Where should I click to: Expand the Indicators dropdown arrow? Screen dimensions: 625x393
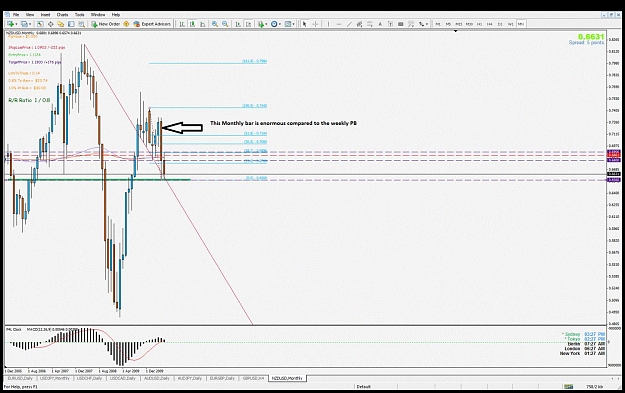(x=266, y=24)
